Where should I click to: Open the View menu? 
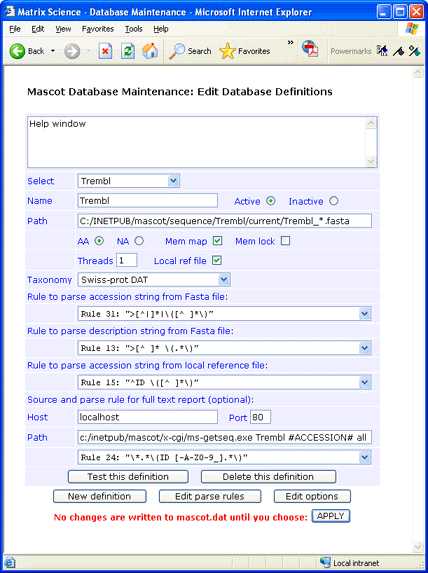[x=63, y=29]
